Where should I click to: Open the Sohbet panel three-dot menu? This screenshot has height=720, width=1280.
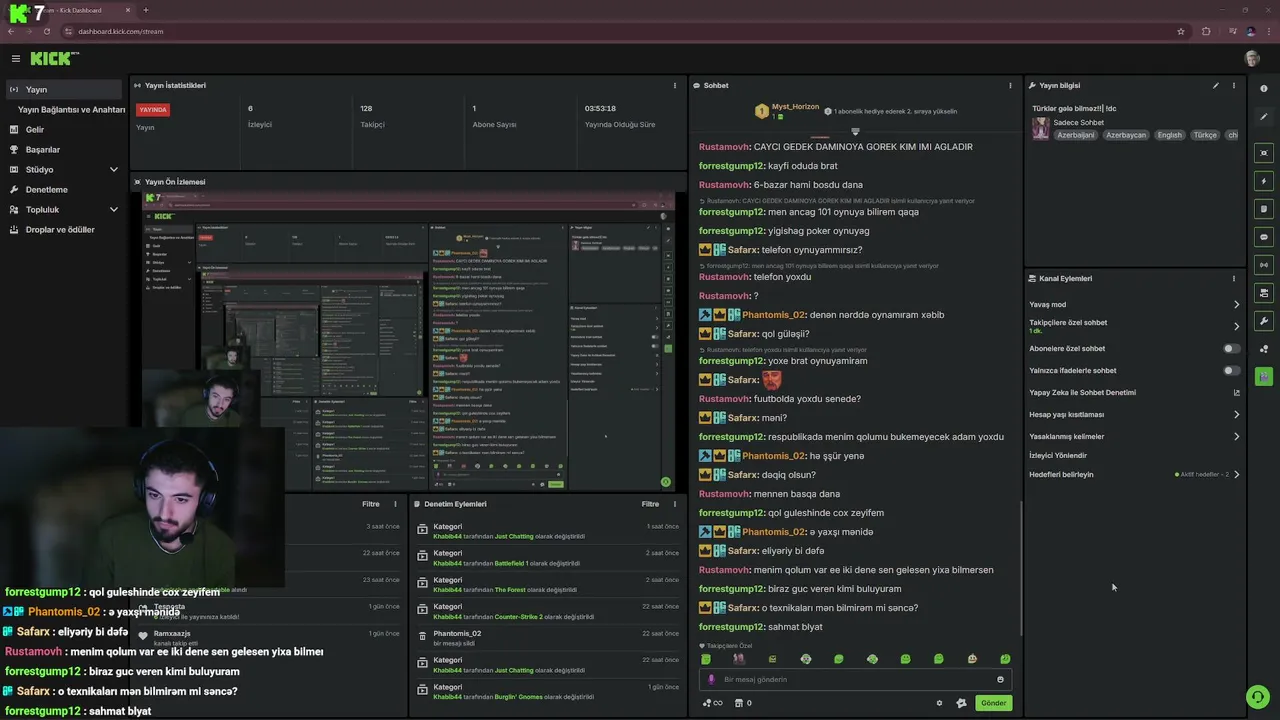coord(1010,86)
